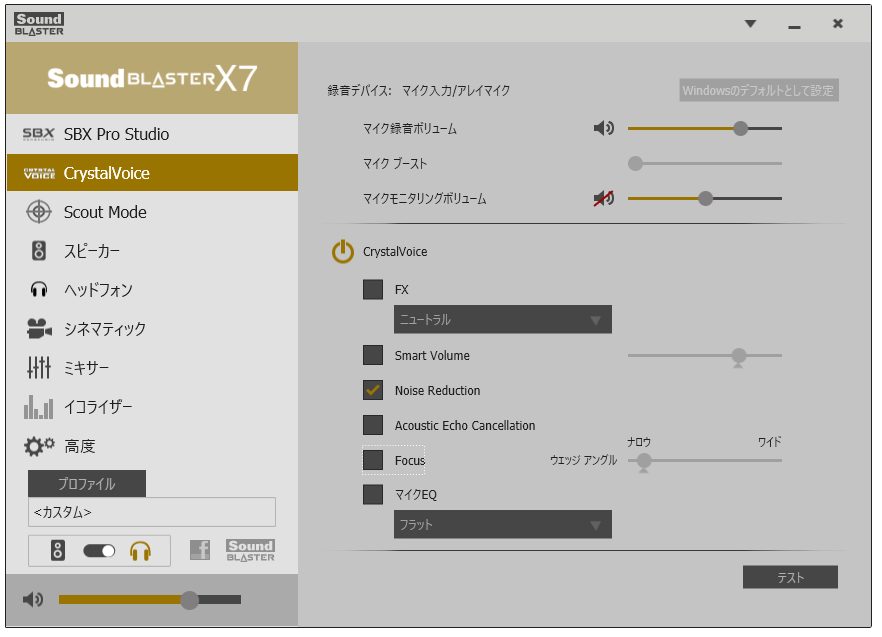This screenshot has height=637, width=882.
Task: Enable Acoustic Echo Cancellation checkbox
Action: [x=373, y=425]
